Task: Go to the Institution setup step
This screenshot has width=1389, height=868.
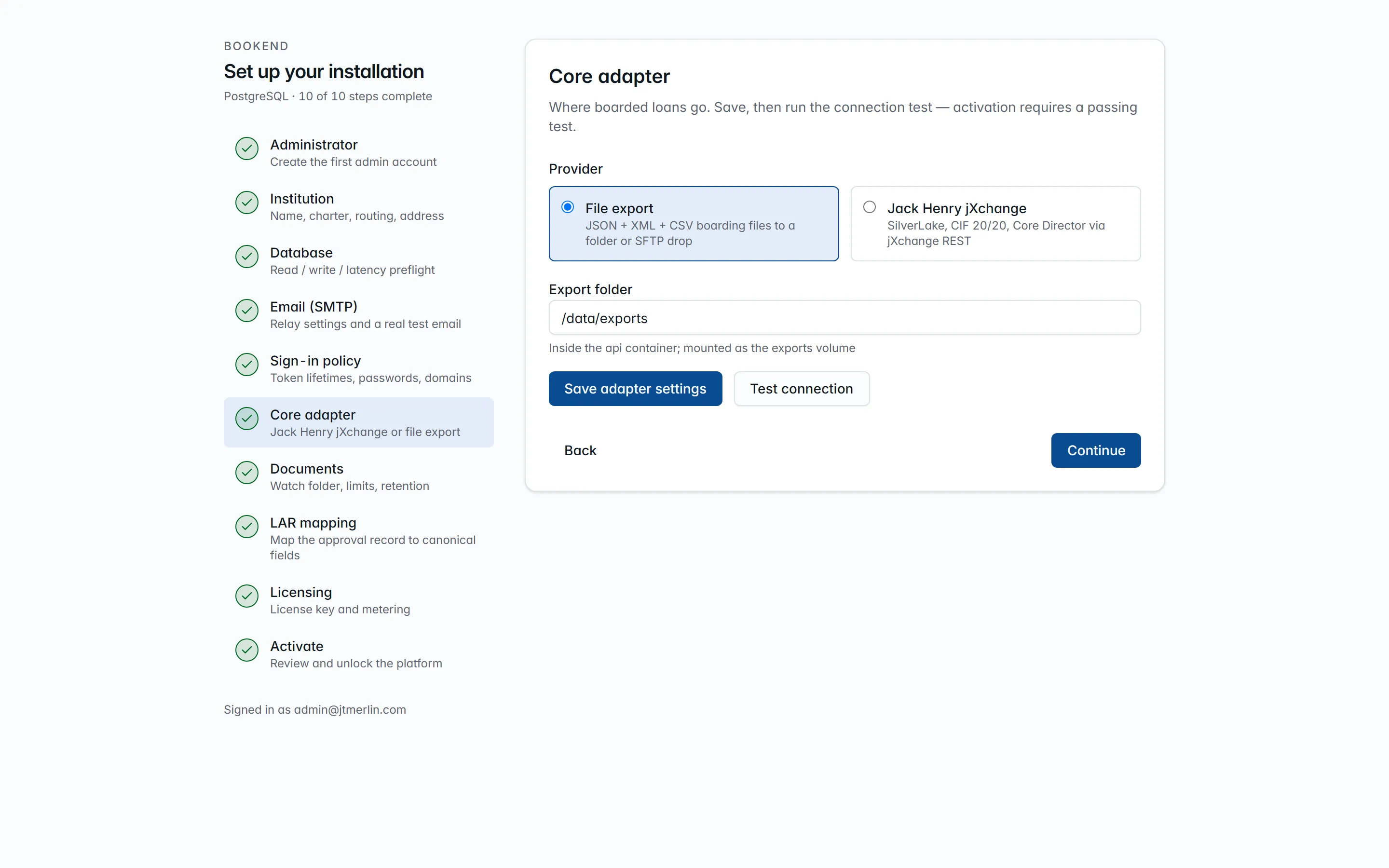Action: pos(359,207)
